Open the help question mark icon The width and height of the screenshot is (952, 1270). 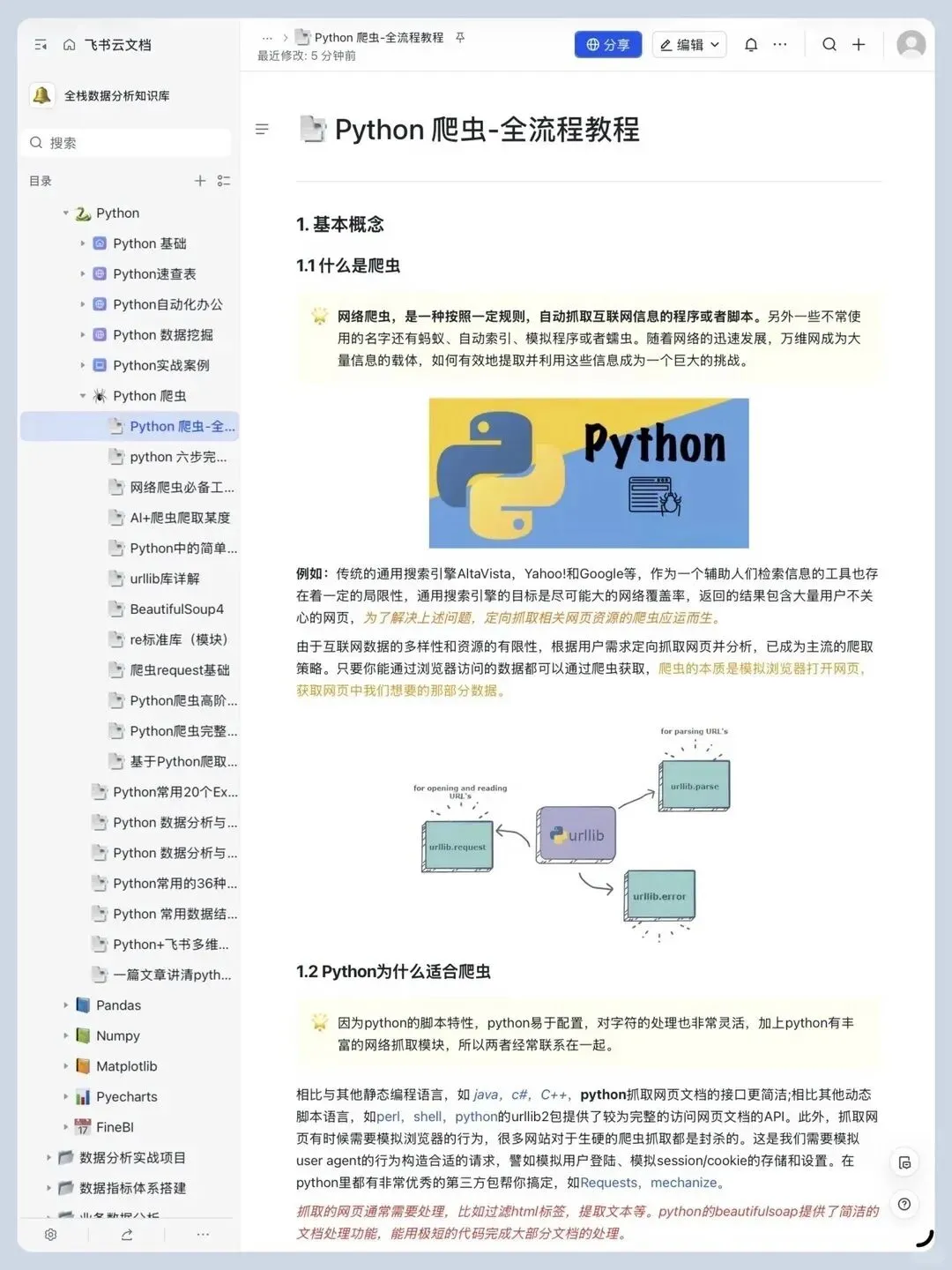click(904, 1204)
